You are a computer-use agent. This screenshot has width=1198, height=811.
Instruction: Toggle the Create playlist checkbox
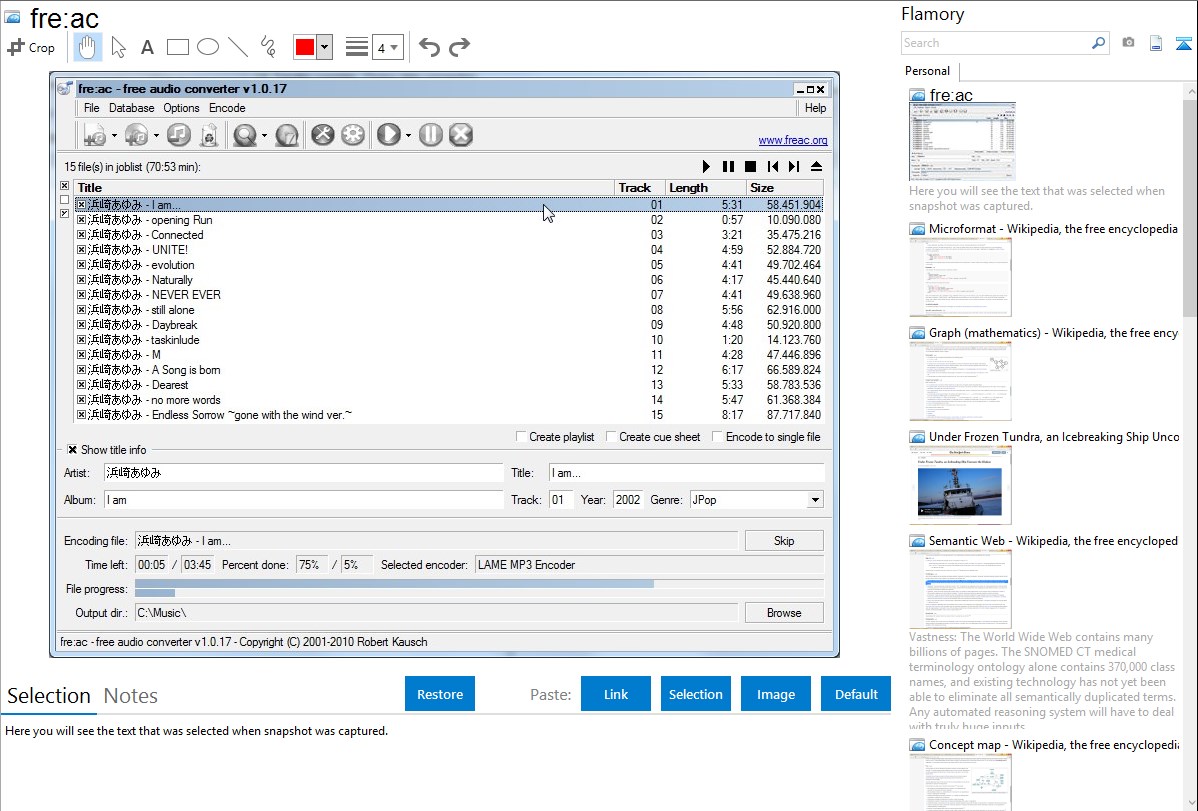[522, 437]
